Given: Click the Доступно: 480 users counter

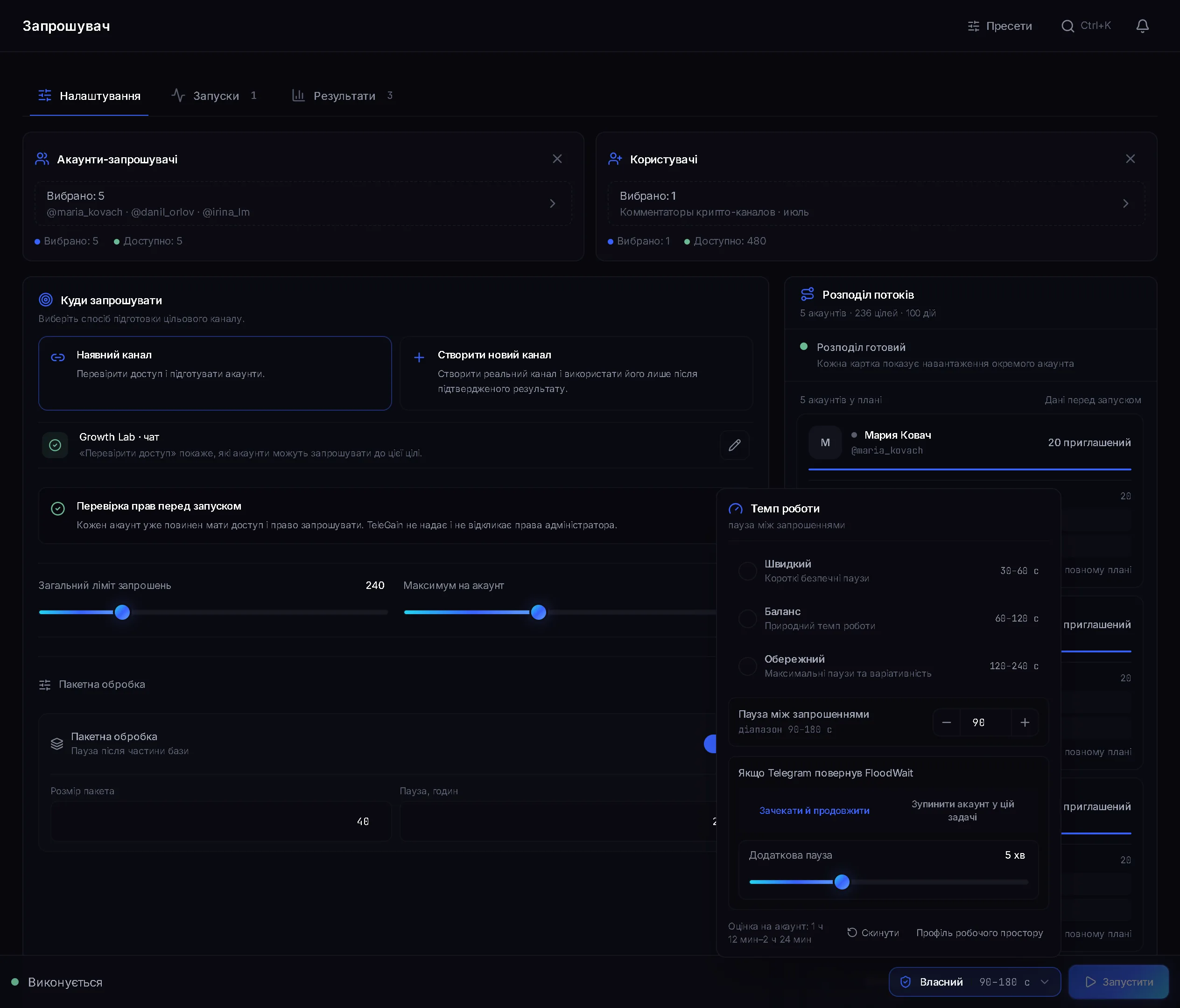Looking at the screenshot, I should (725, 241).
